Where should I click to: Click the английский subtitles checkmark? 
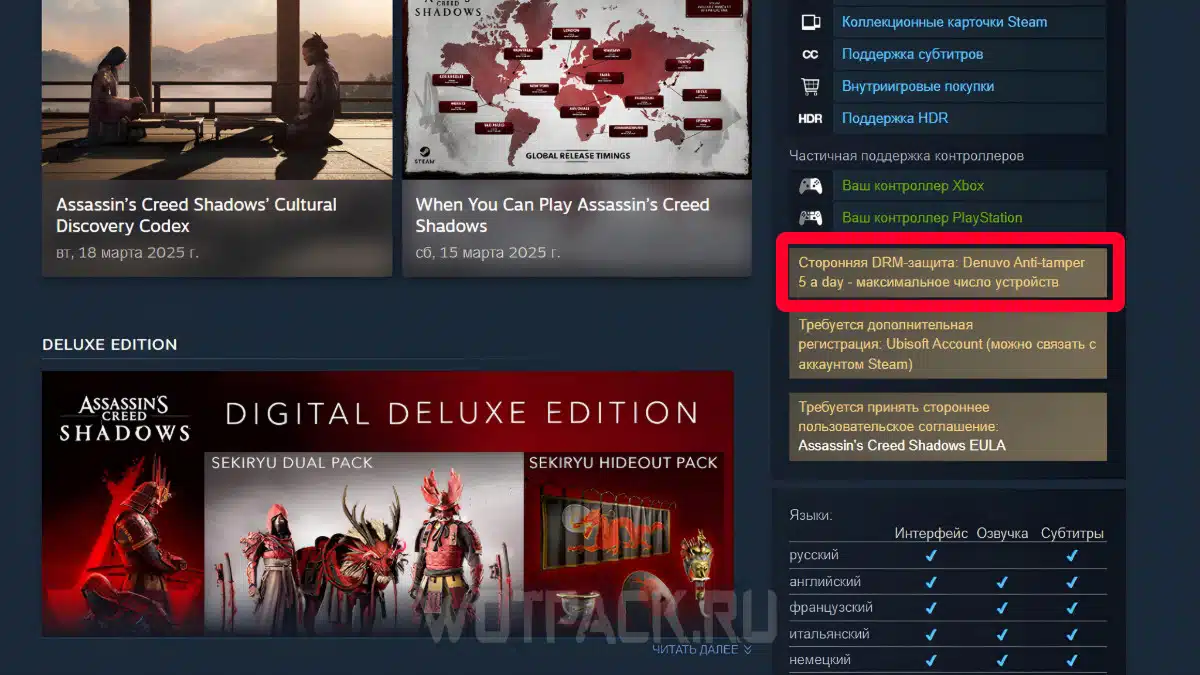pos(1072,582)
